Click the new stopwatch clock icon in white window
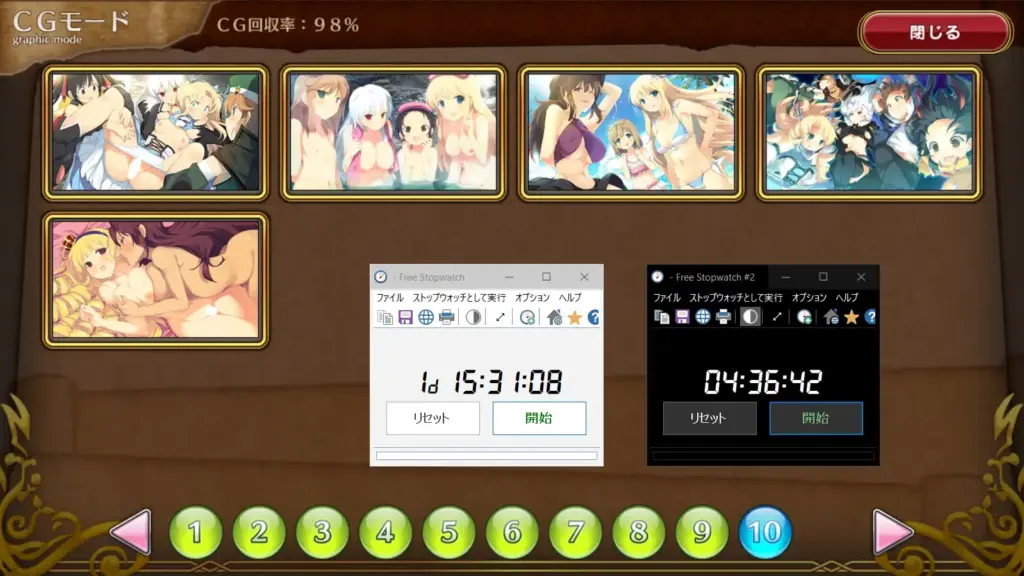This screenshot has width=1024, height=576. point(527,317)
